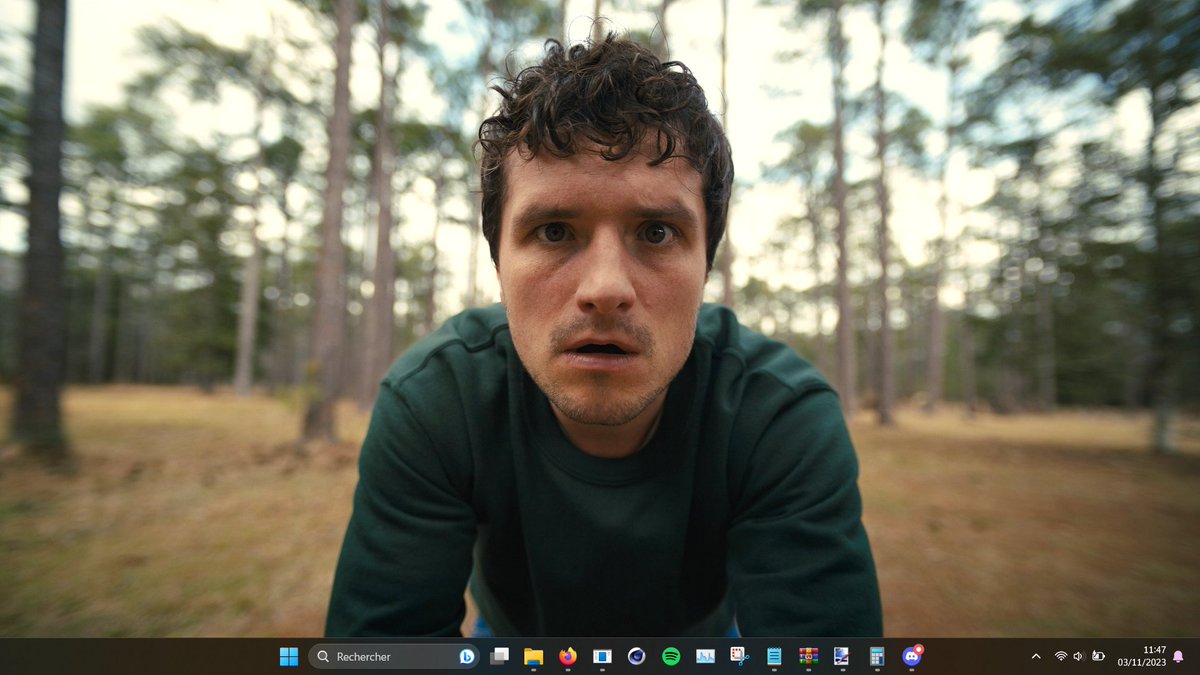Image resolution: width=1200 pixels, height=675 pixels.
Task: Open Notepad from the taskbar
Action: (774, 656)
